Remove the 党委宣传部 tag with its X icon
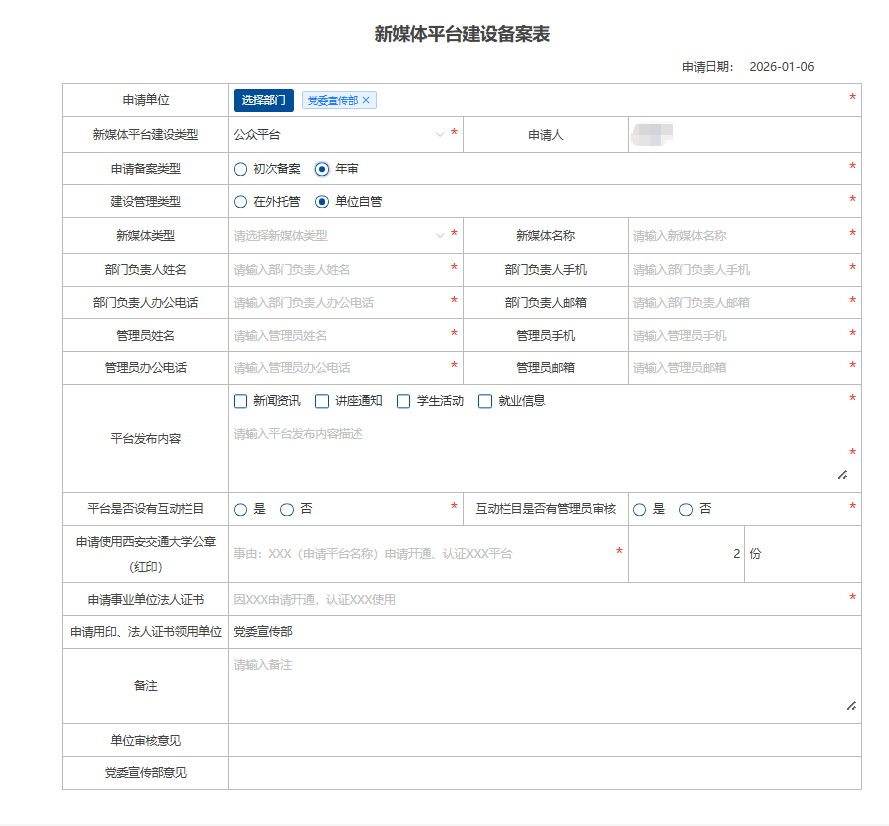Viewport: 889px width, 826px height. [366, 100]
